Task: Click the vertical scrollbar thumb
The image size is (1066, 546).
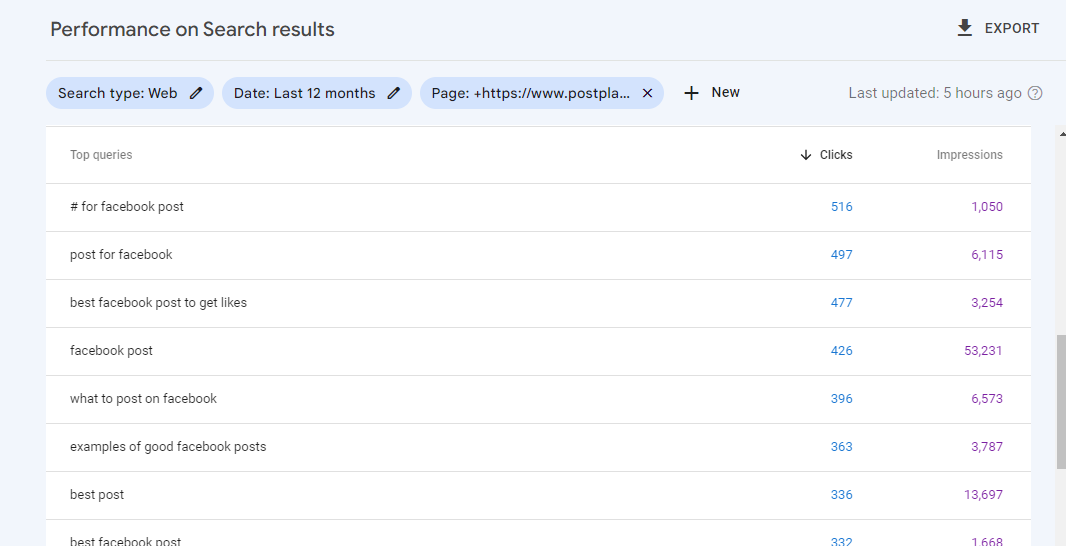Action: (1061, 402)
